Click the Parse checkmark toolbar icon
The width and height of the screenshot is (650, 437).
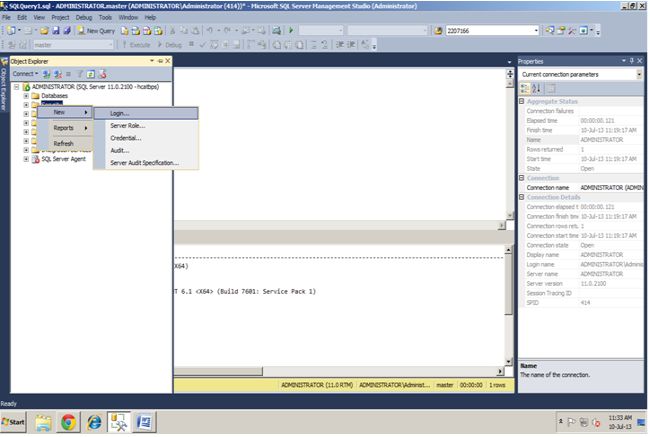[203, 44]
